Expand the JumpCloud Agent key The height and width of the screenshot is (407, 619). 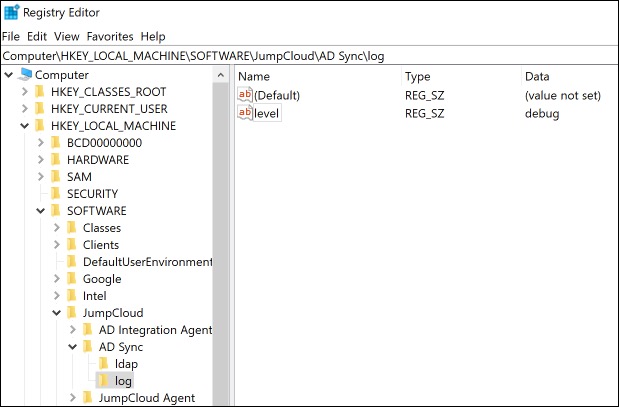[x=73, y=398]
